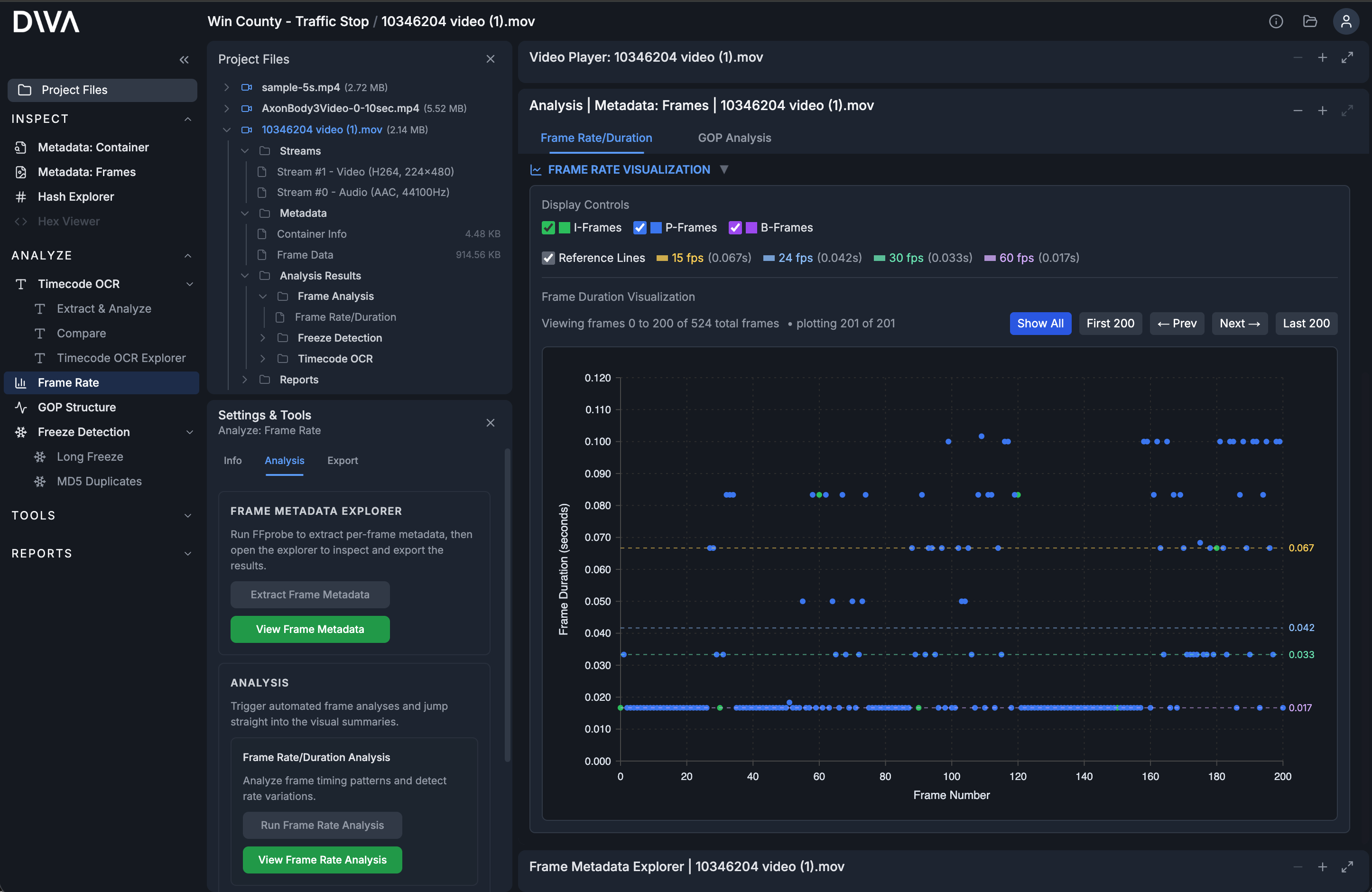
Task: Expand the TOOLS sidebar section
Action: click(187, 515)
